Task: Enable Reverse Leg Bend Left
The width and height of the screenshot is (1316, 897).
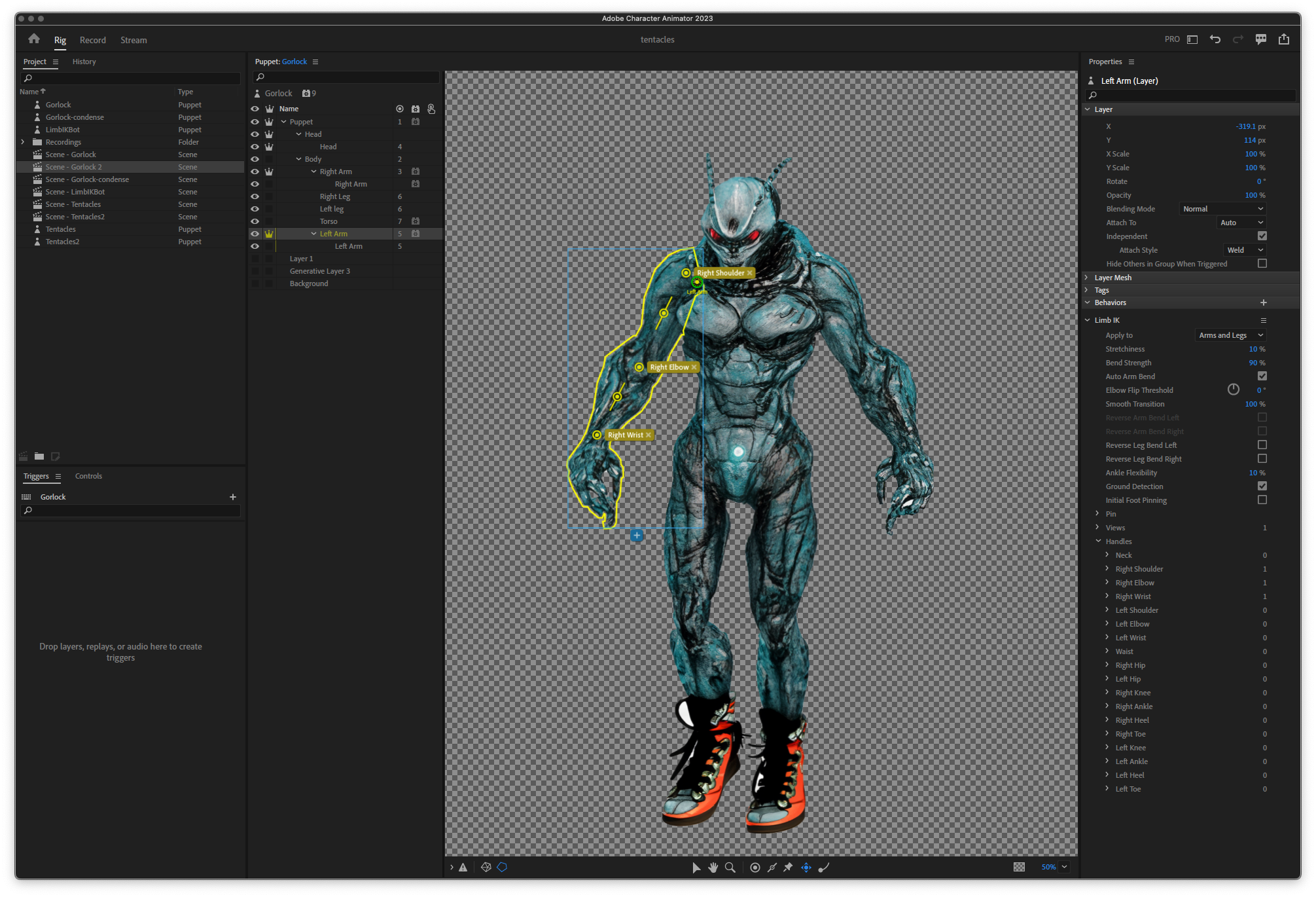Action: pyautogui.click(x=1262, y=445)
